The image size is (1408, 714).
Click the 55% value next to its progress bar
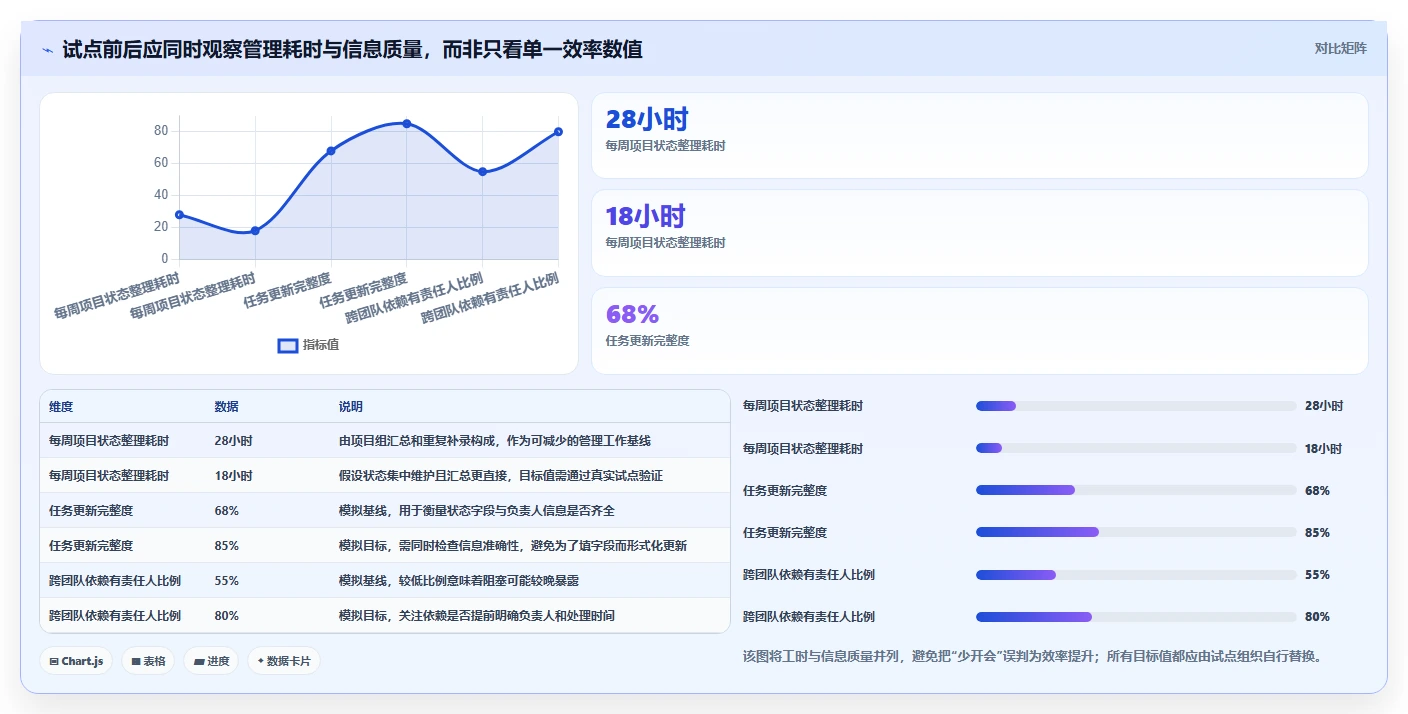pos(1317,575)
